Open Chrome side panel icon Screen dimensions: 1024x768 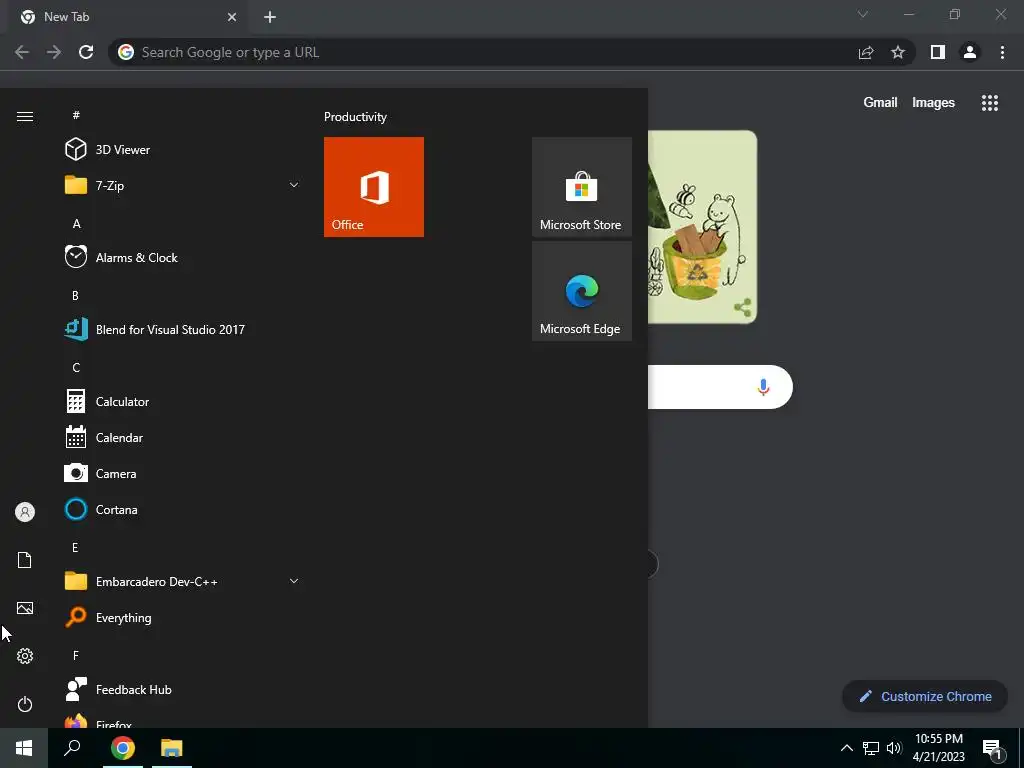[x=938, y=52]
